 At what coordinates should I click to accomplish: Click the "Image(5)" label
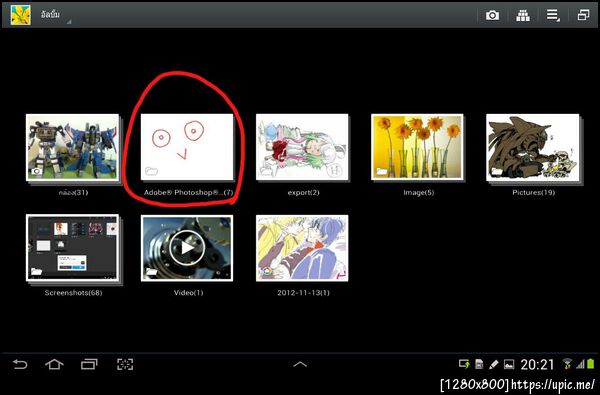(x=419, y=193)
